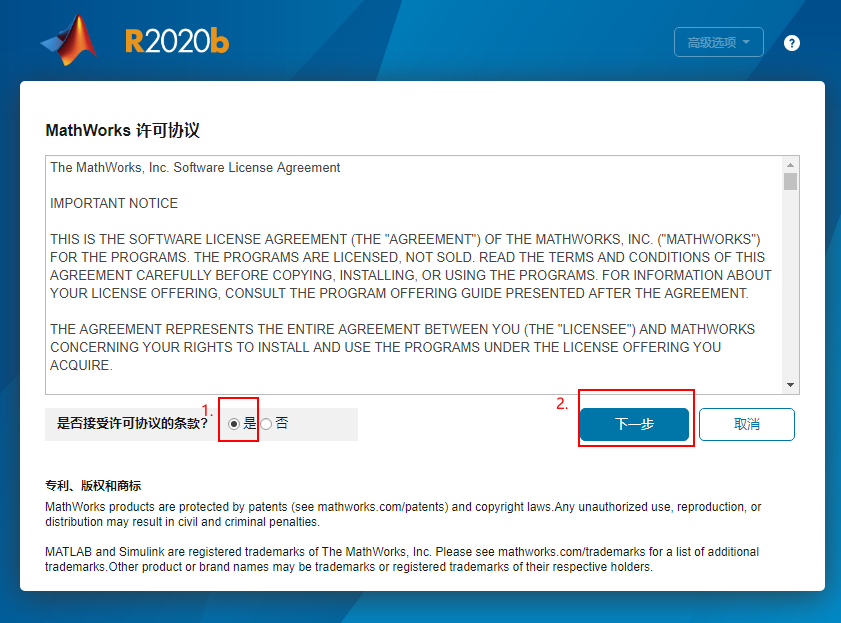Click the license scrollbar thumb
This screenshot has height=623, width=841.
[x=790, y=181]
